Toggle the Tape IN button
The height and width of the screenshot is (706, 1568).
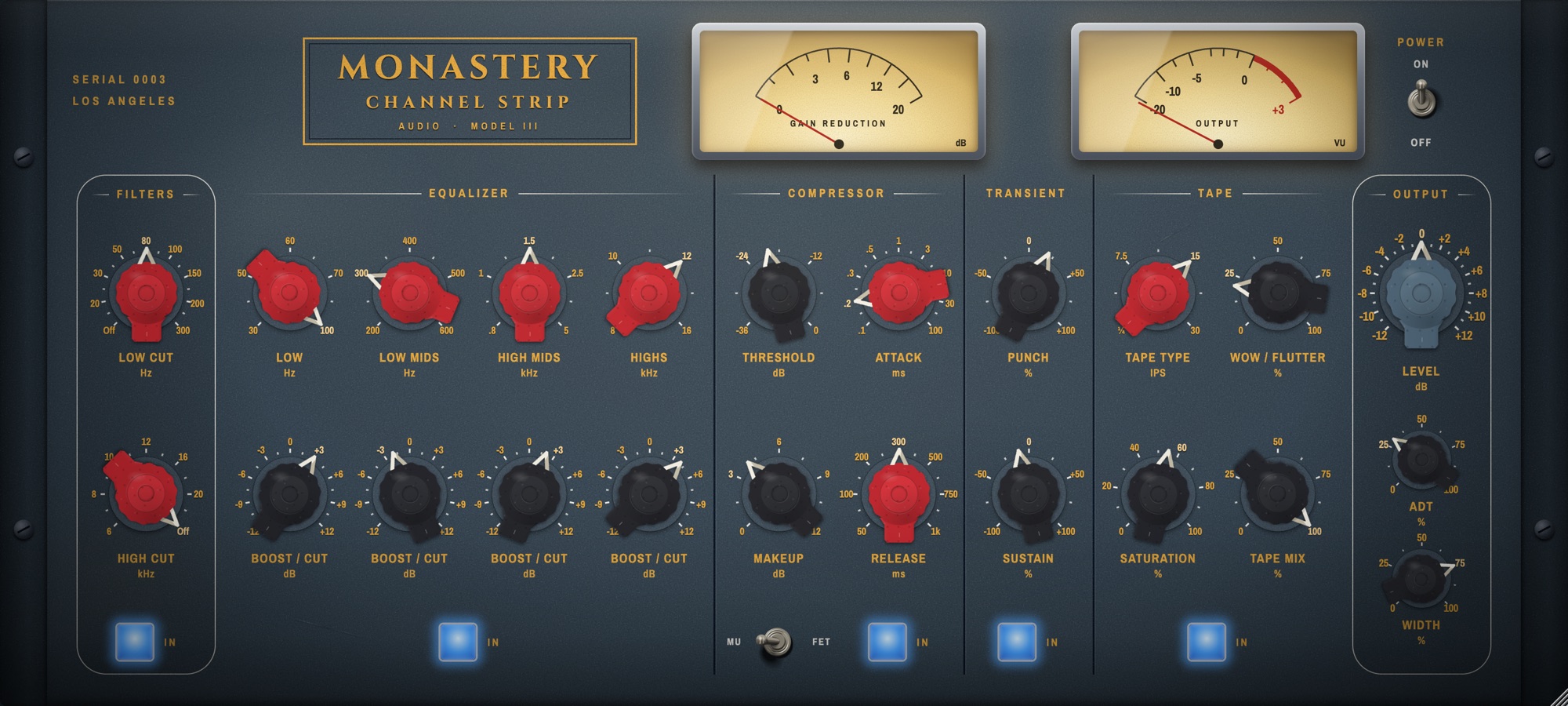(x=1207, y=642)
